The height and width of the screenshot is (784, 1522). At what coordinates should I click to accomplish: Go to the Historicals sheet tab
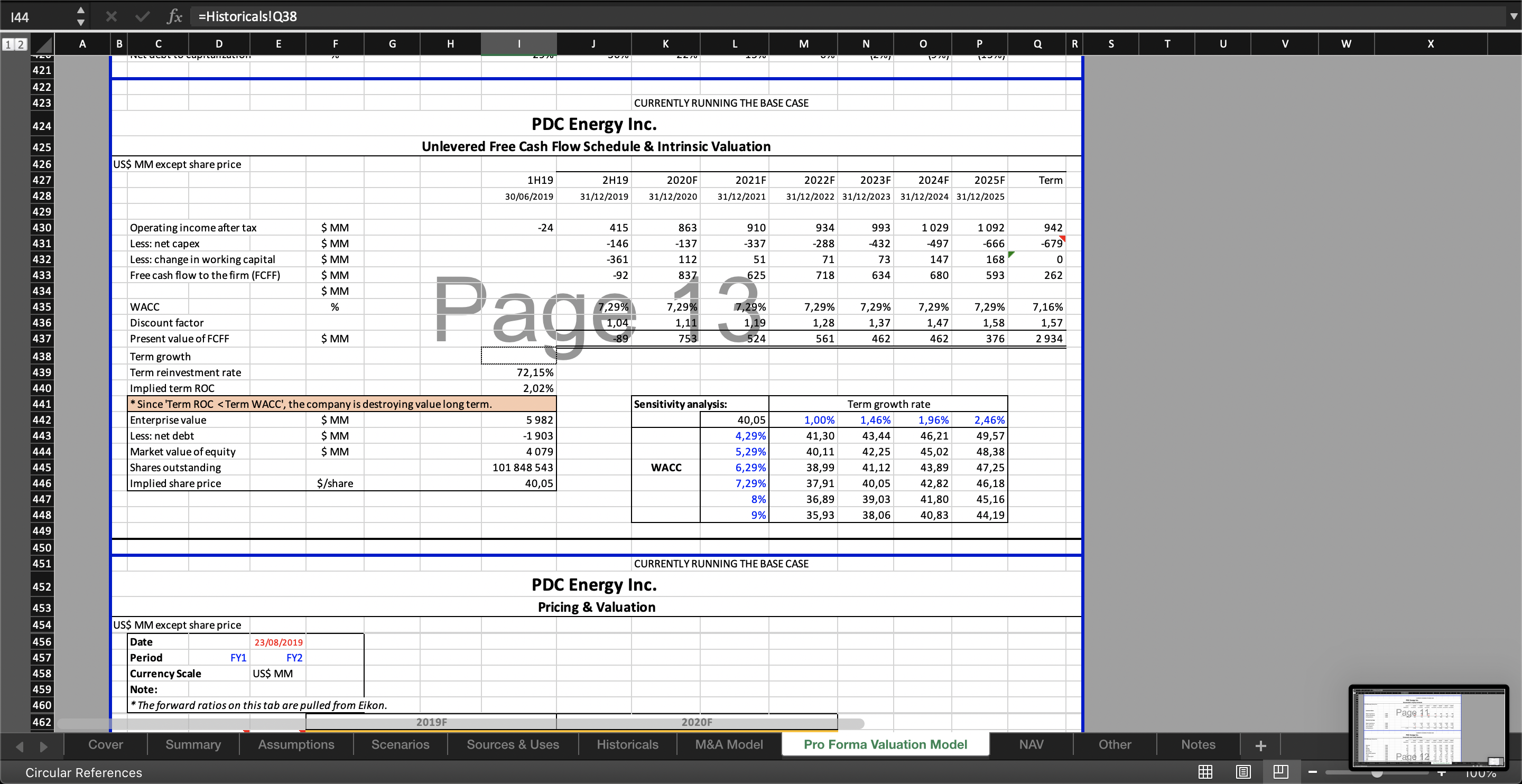[x=627, y=744]
